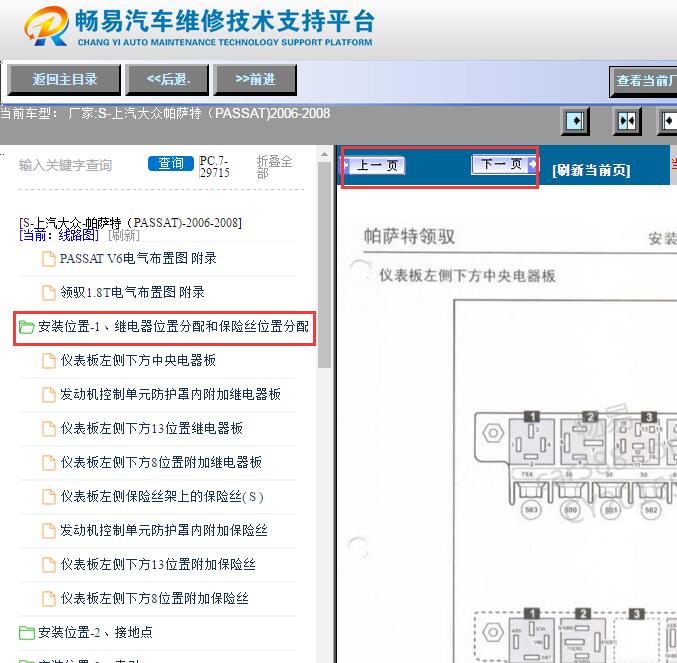Click page icon beside 仪表板左侧下方8位置附加保险丝

pos(49,599)
